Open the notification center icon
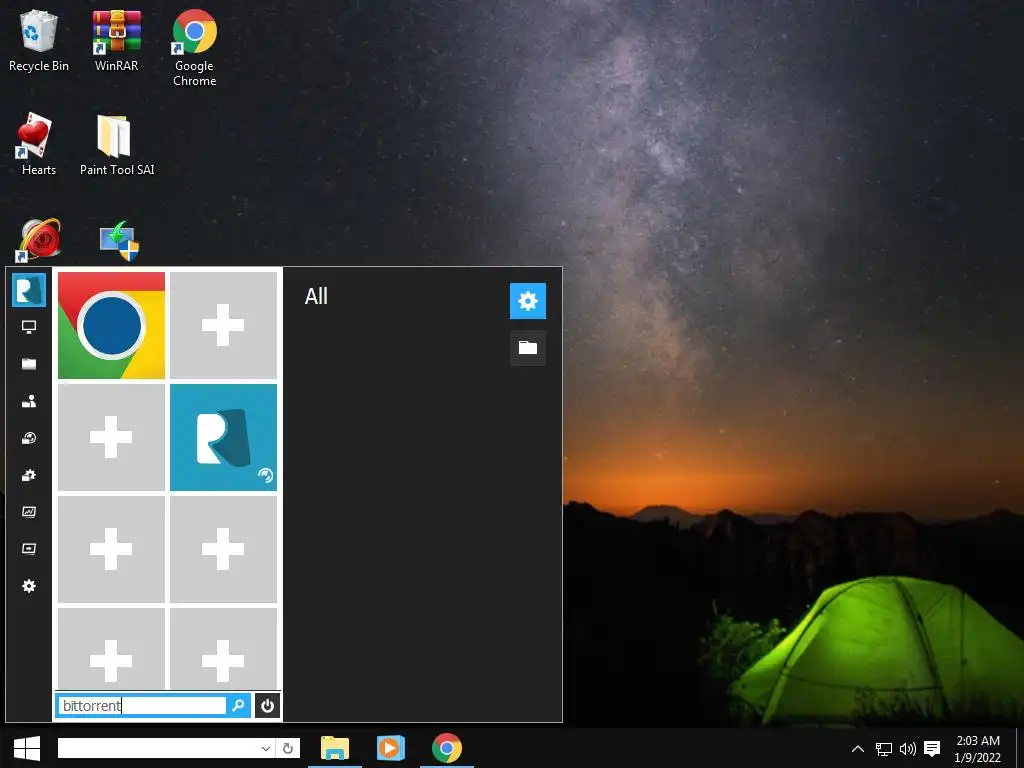Image resolution: width=1024 pixels, height=768 pixels. point(933,749)
